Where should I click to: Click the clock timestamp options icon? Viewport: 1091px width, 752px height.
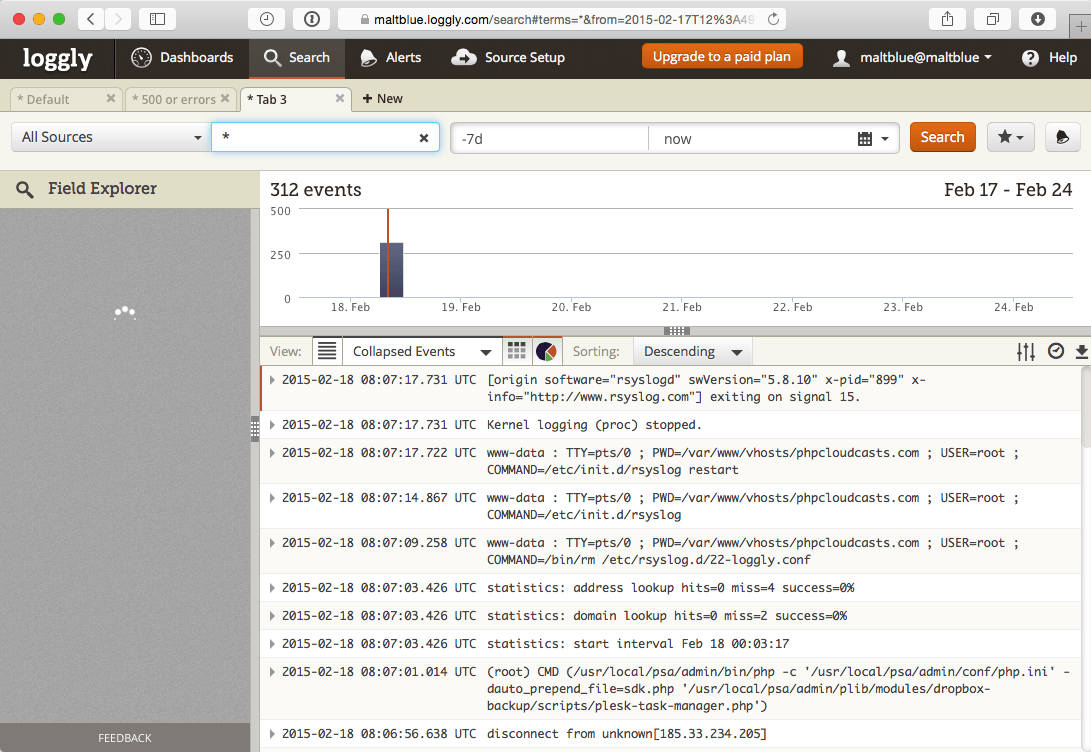[x=1056, y=351]
